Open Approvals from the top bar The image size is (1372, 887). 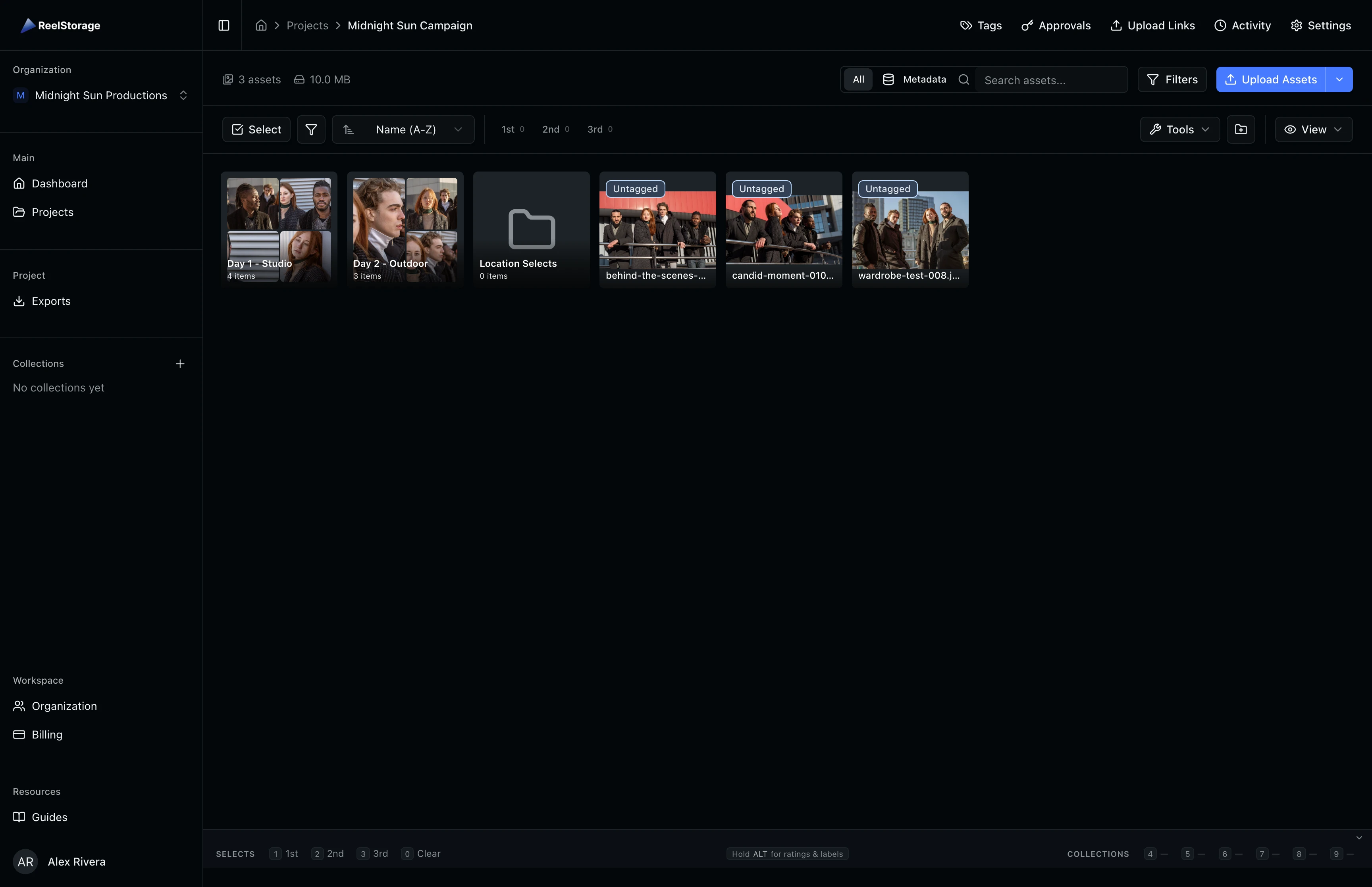[1056, 25]
